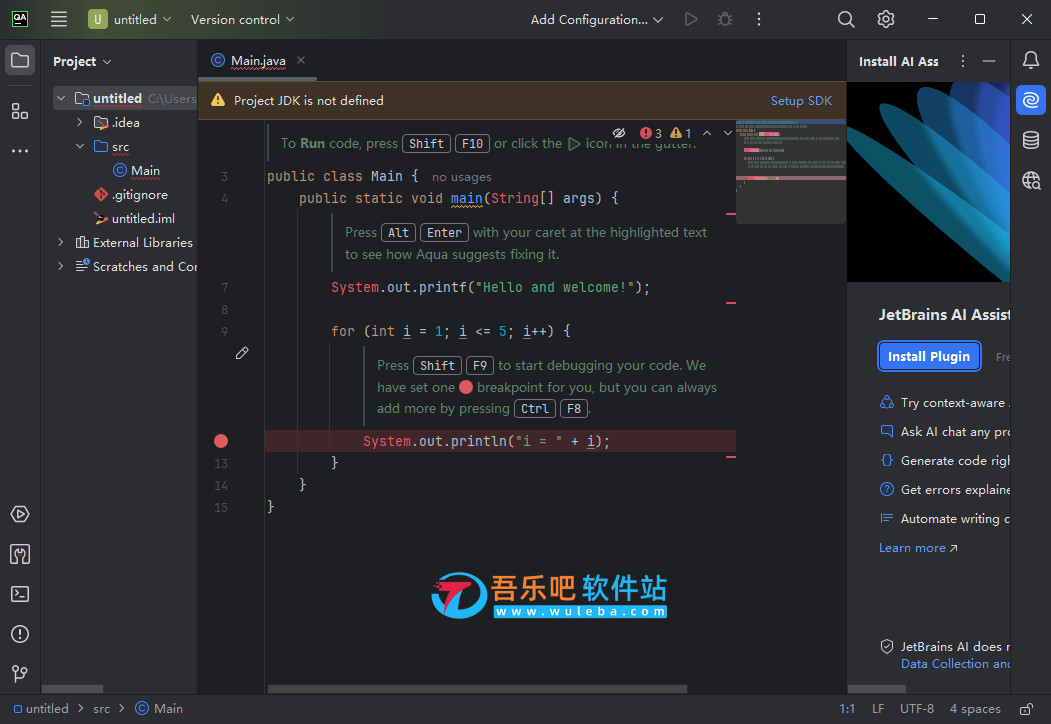Open the Version control dropdown
This screenshot has height=724, width=1051.
tap(243, 19)
